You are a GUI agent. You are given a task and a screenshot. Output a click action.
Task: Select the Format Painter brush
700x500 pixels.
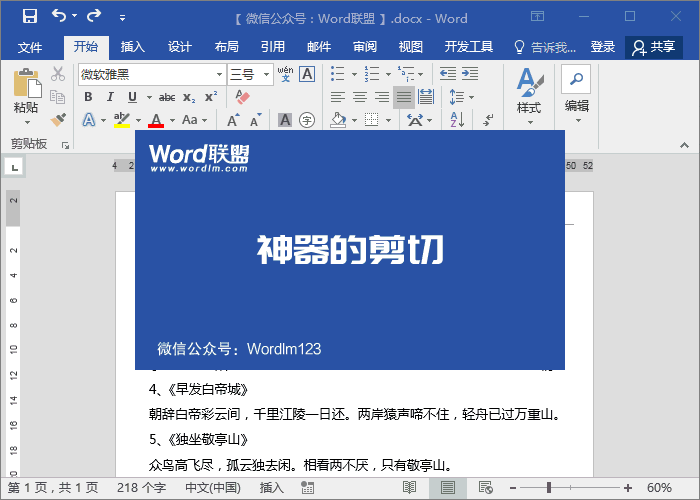click(x=58, y=120)
